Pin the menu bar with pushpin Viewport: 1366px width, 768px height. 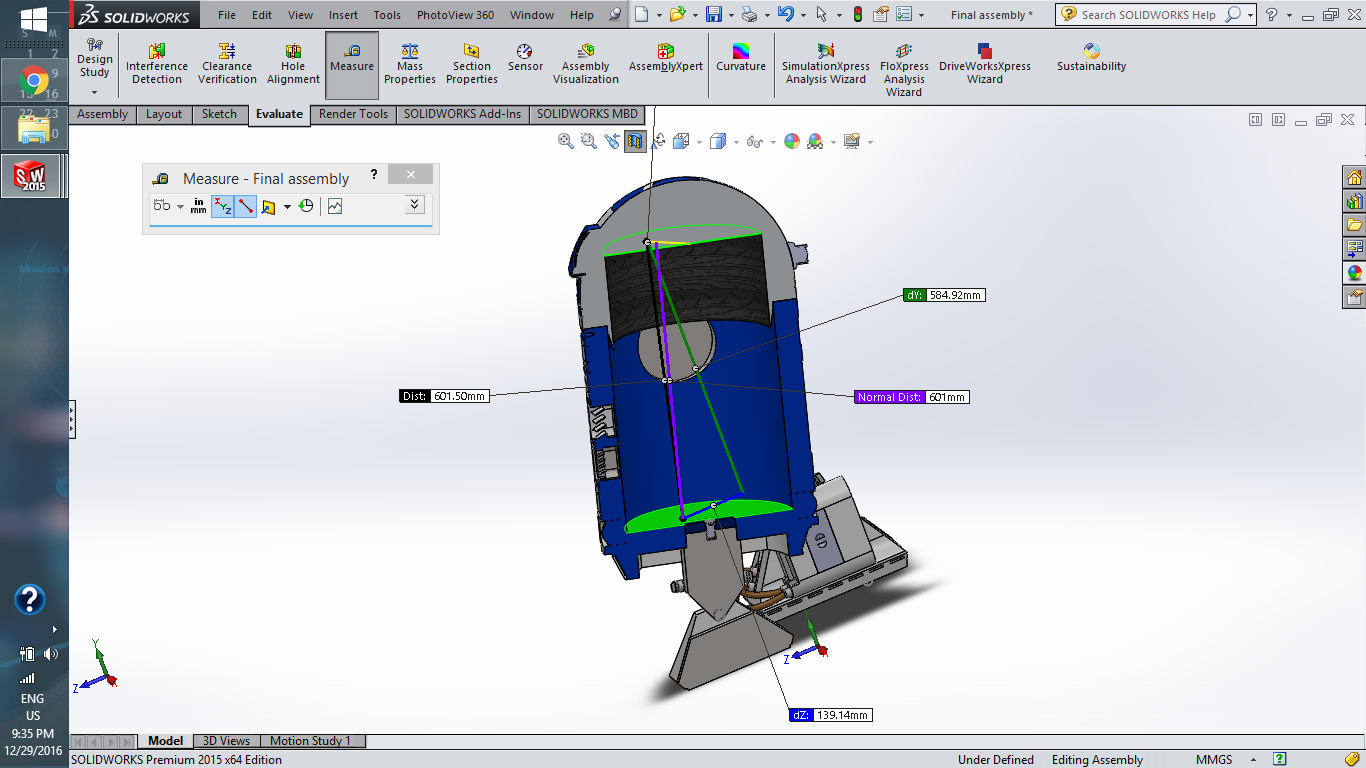click(614, 15)
